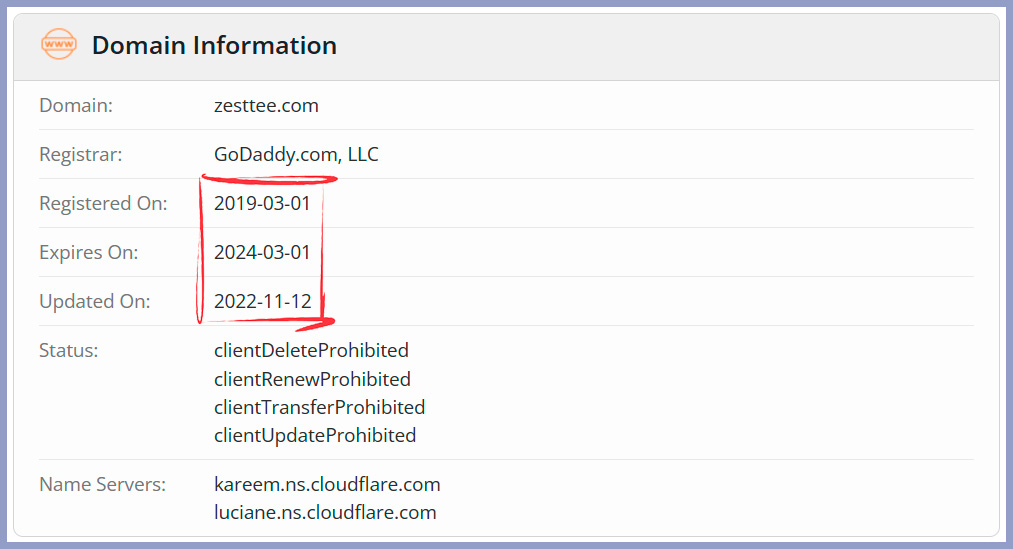The width and height of the screenshot is (1013, 549).
Task: Click the 2024-03-01 expiry date
Action: pos(262,253)
